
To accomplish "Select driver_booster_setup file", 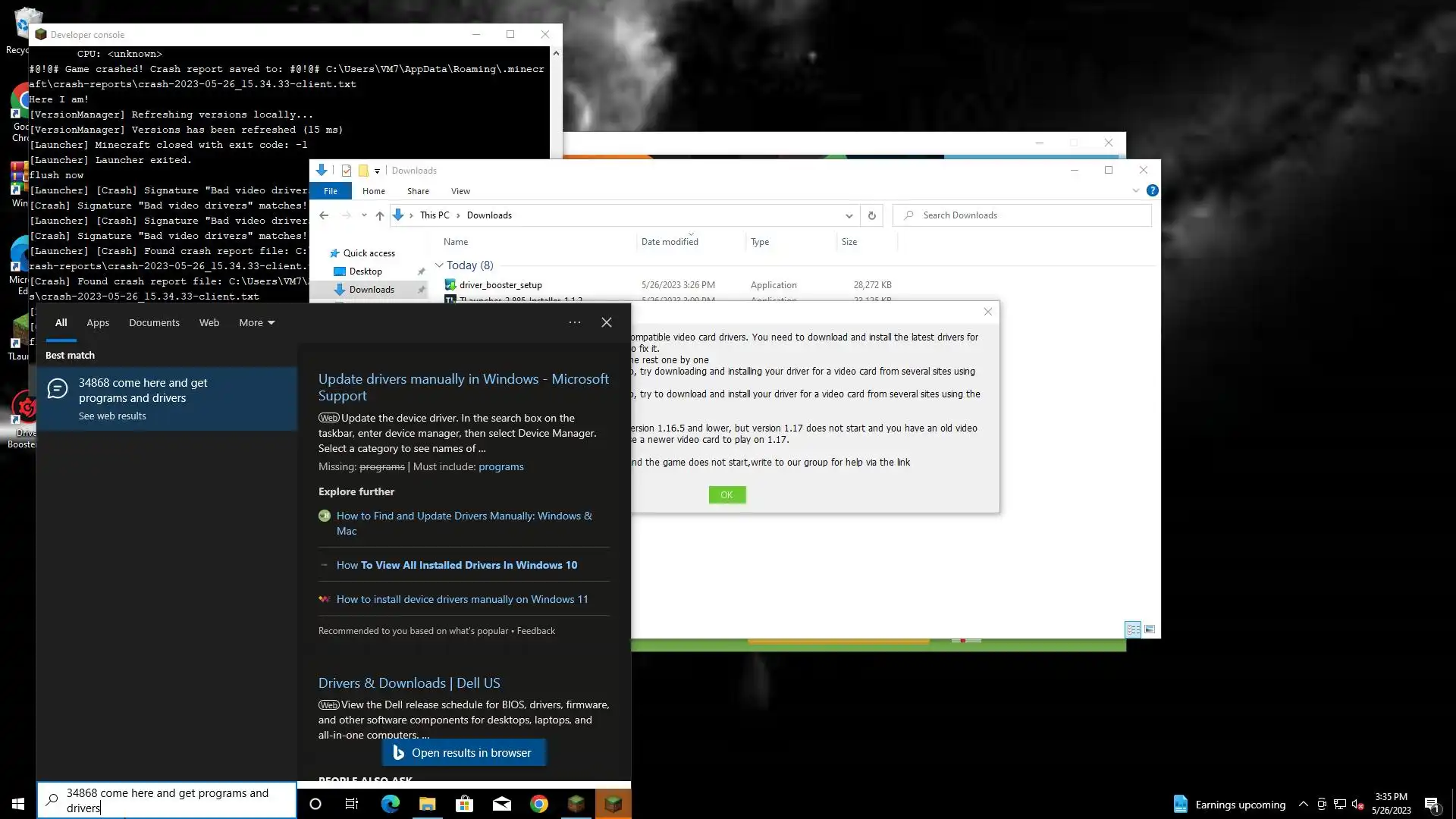I will (x=500, y=285).
